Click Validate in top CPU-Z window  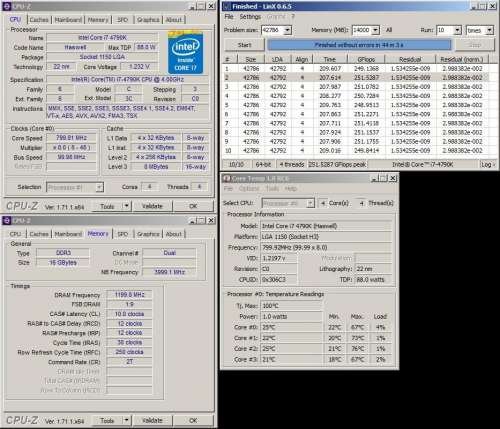coord(152,206)
